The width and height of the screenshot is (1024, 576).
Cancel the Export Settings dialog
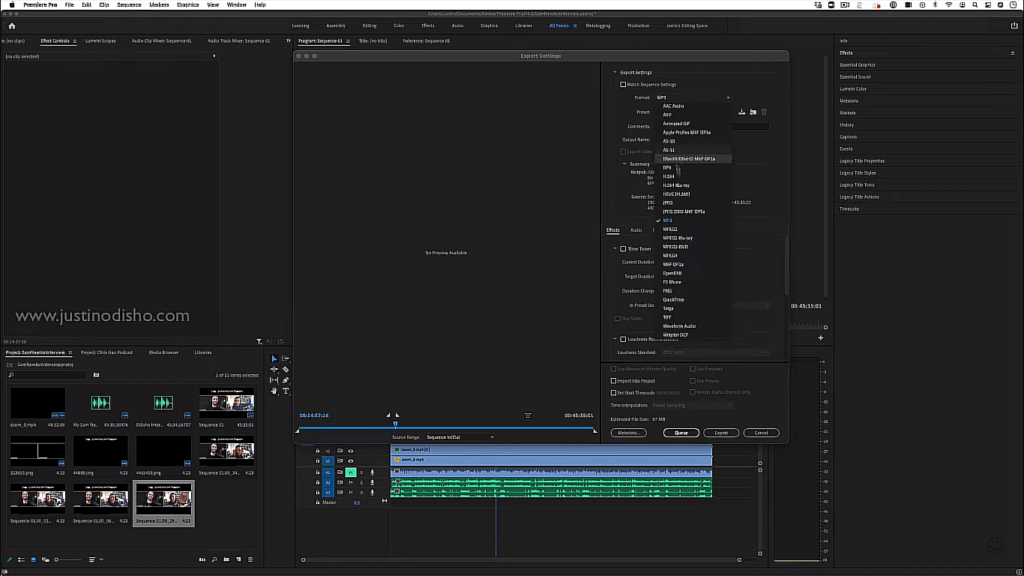pos(761,433)
